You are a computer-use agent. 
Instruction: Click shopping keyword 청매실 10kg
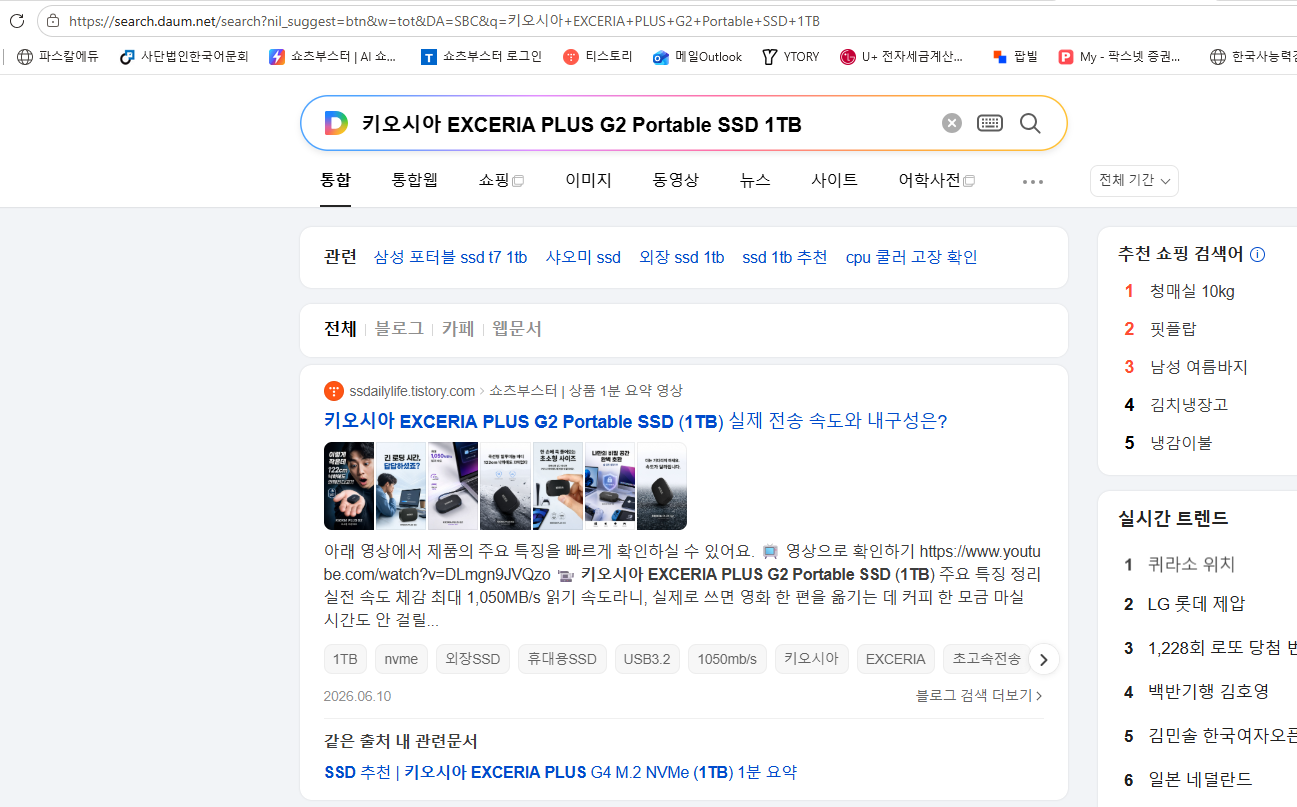pos(1192,291)
